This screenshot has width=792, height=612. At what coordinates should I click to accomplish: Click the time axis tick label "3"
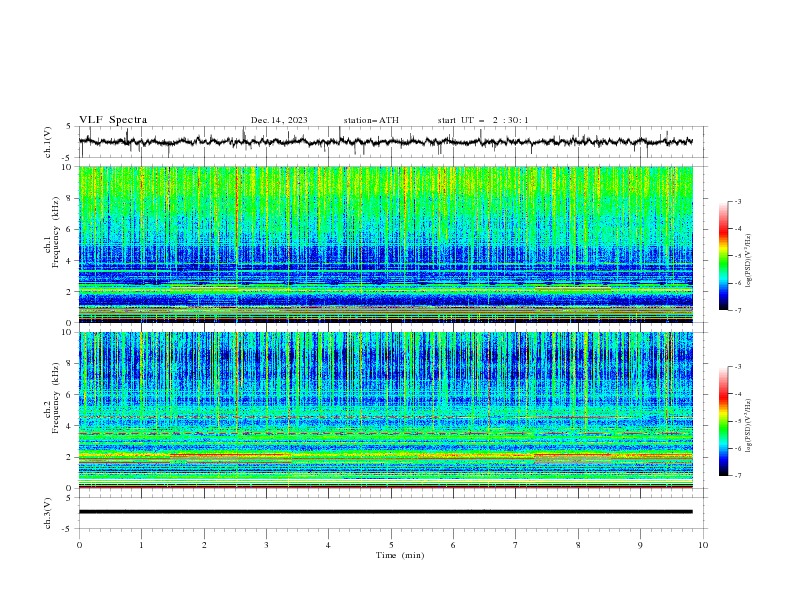(x=266, y=545)
